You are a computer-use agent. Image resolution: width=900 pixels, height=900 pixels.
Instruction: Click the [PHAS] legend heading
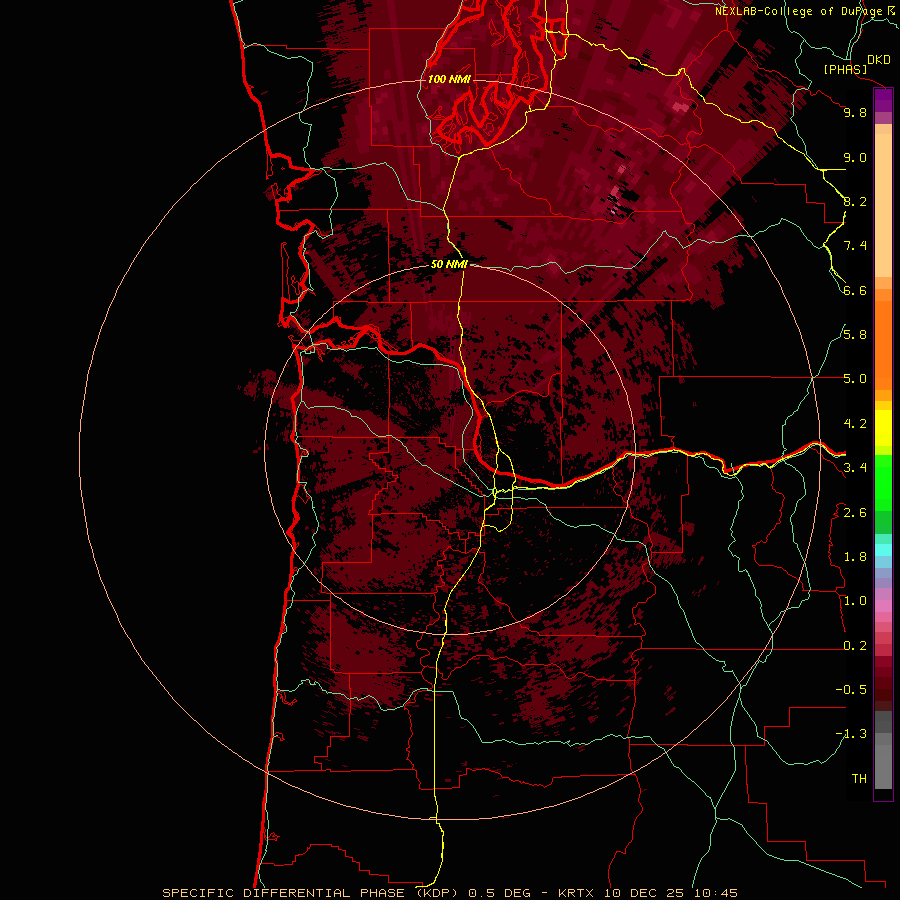(845, 70)
